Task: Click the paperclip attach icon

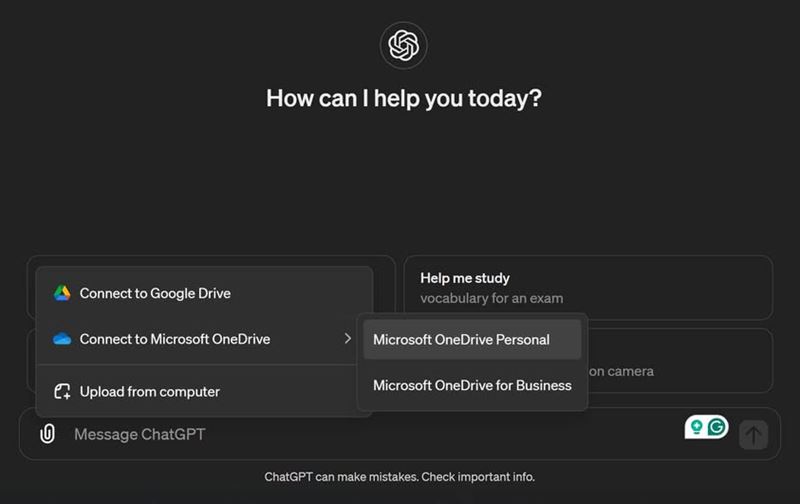Action: (47, 434)
